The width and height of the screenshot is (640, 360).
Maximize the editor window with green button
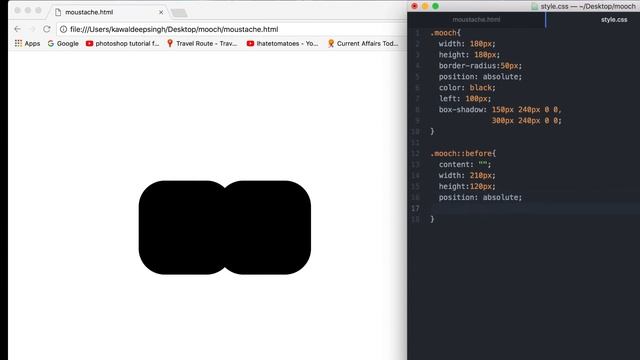coord(436,6)
